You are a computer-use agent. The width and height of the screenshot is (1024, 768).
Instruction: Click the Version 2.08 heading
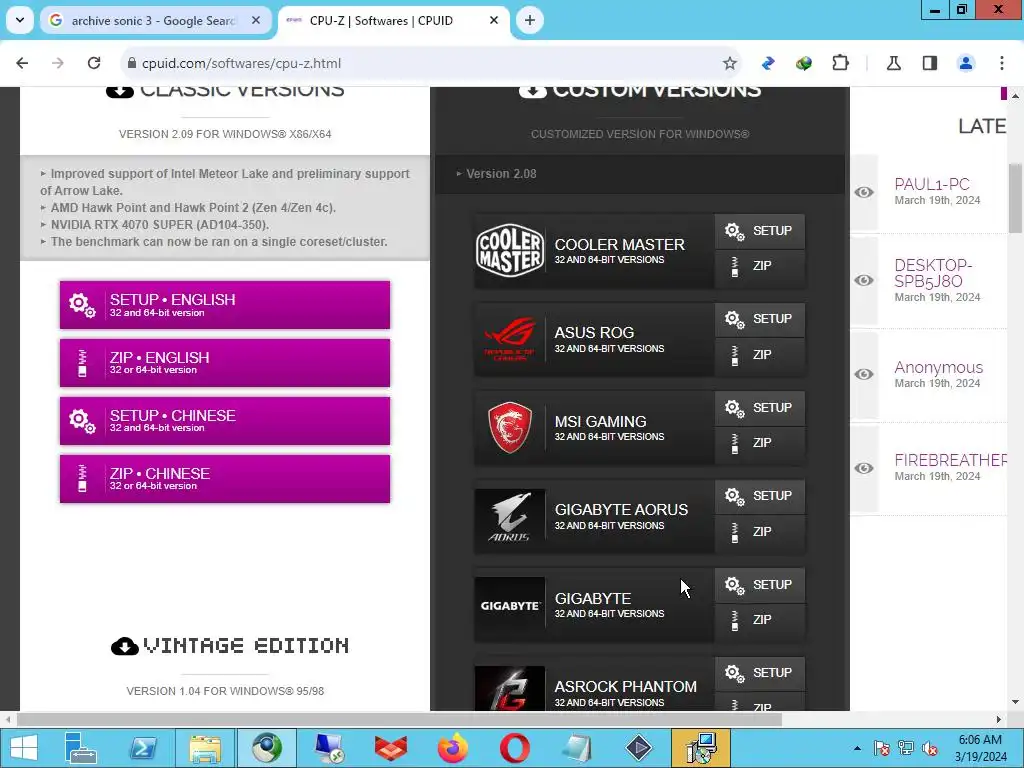[x=501, y=174]
